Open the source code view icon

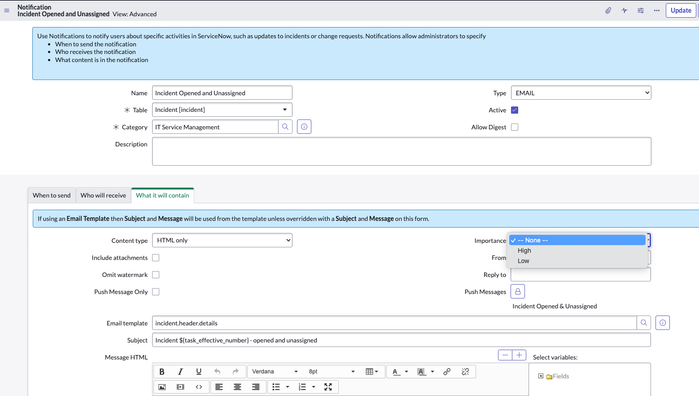point(199,387)
